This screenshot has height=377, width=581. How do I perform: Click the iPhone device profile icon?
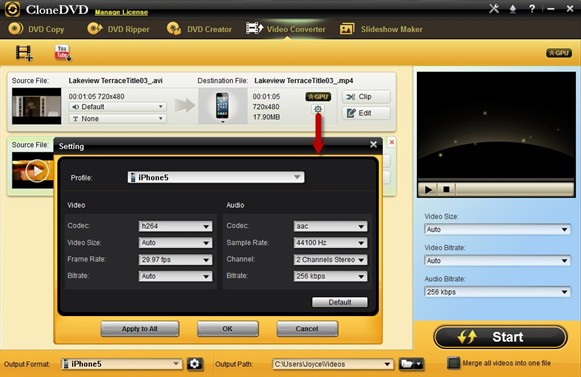pos(222,106)
